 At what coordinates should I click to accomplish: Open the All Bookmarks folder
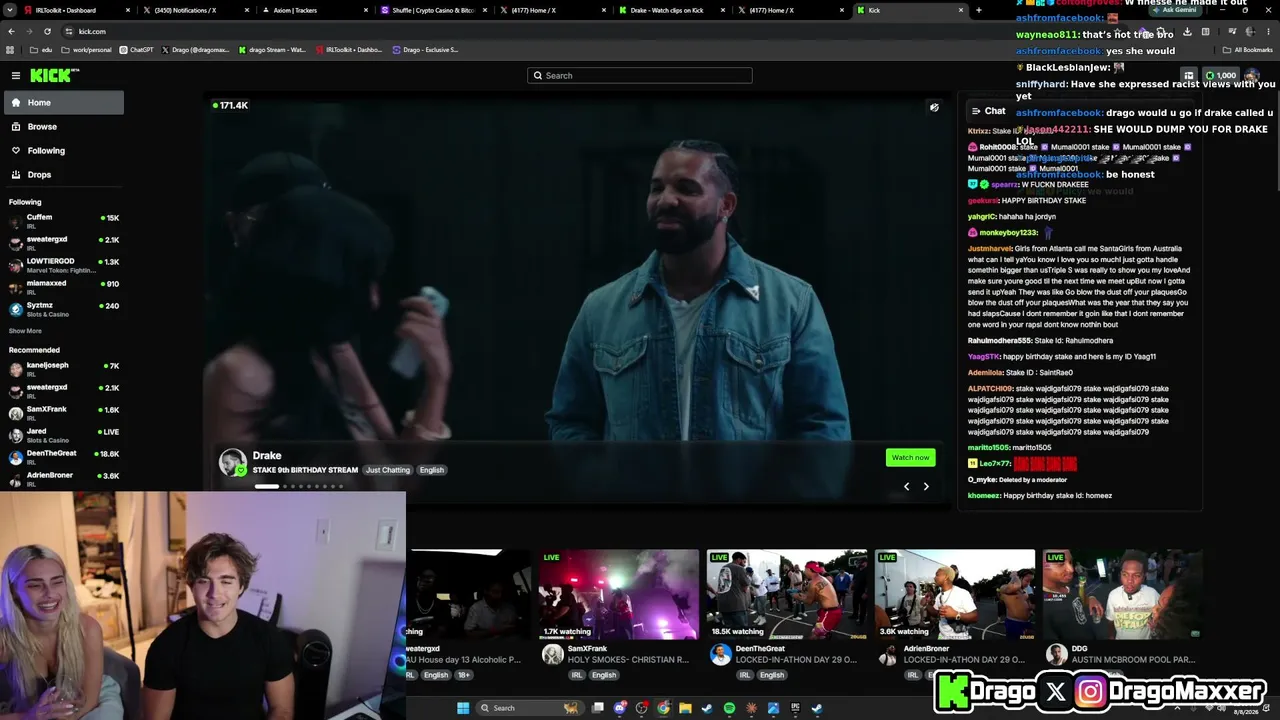click(1248, 49)
